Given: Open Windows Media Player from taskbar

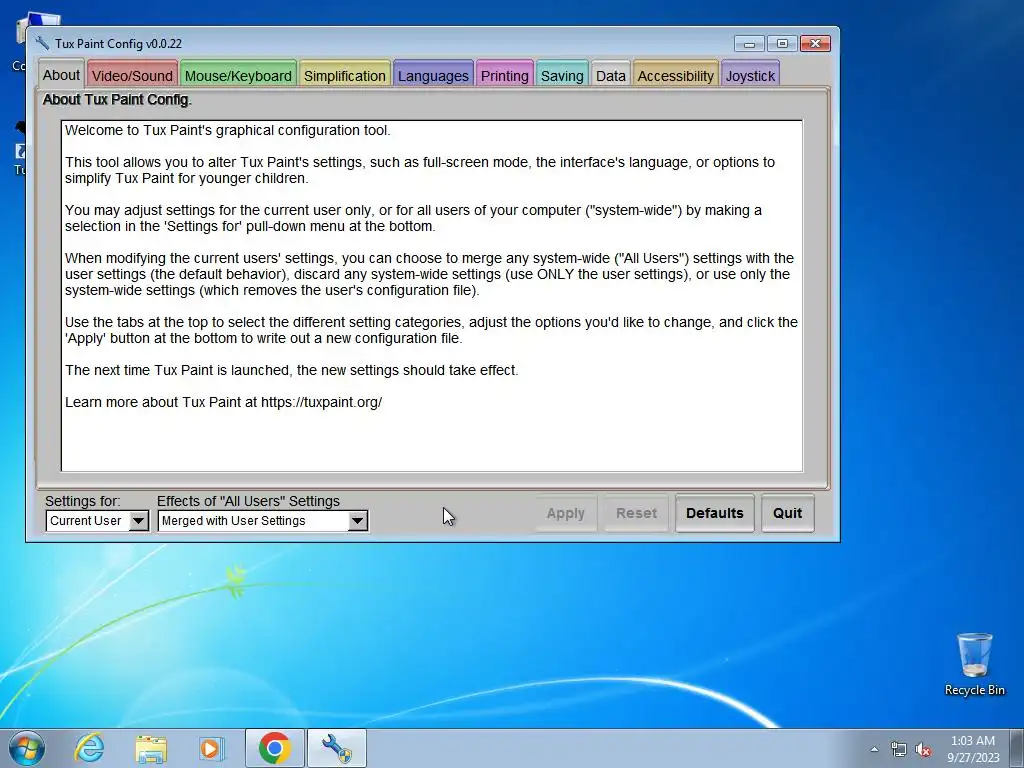Looking at the screenshot, I should tap(212, 748).
